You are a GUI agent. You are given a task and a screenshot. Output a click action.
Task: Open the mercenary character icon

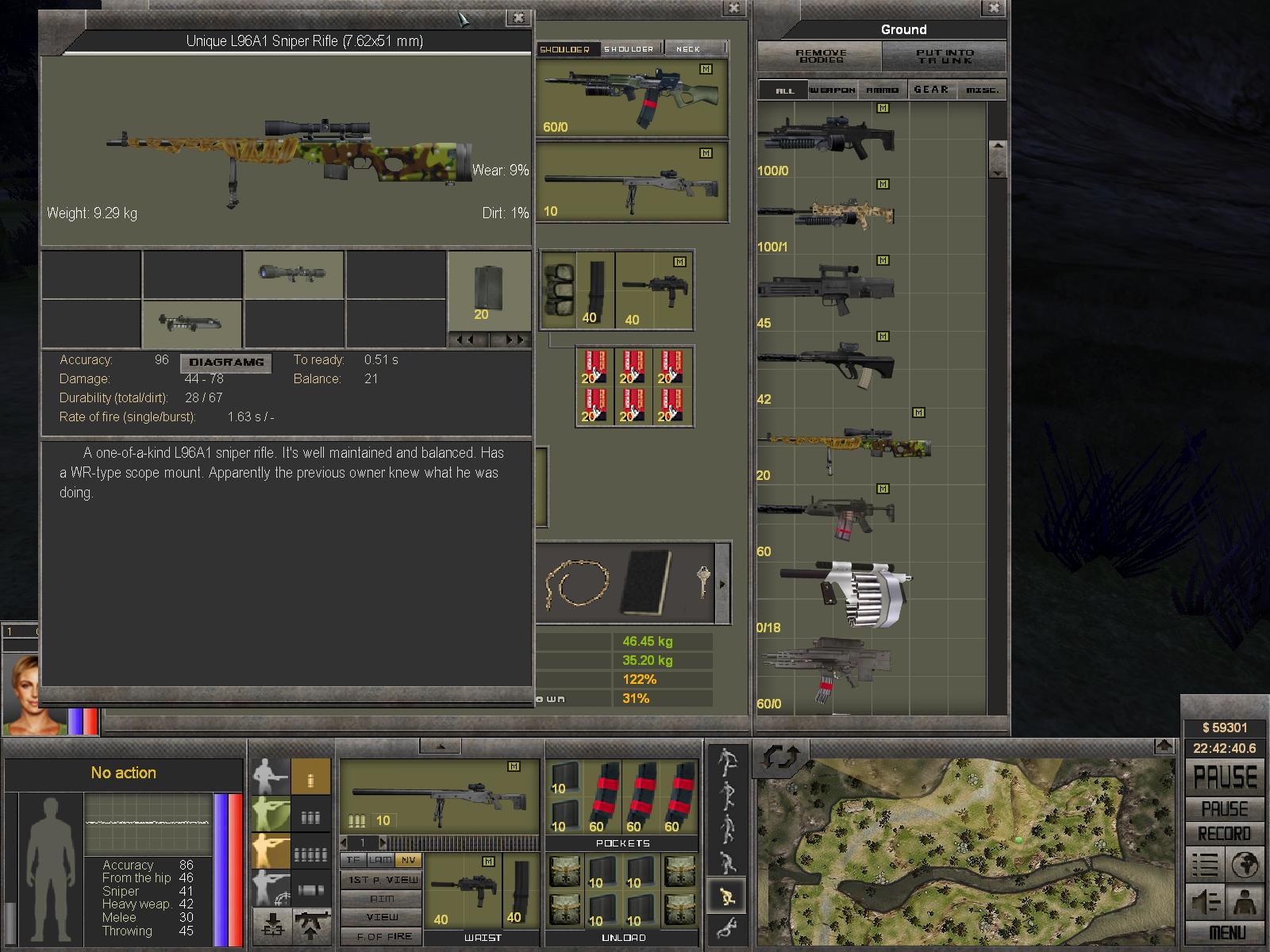pos(1244,902)
